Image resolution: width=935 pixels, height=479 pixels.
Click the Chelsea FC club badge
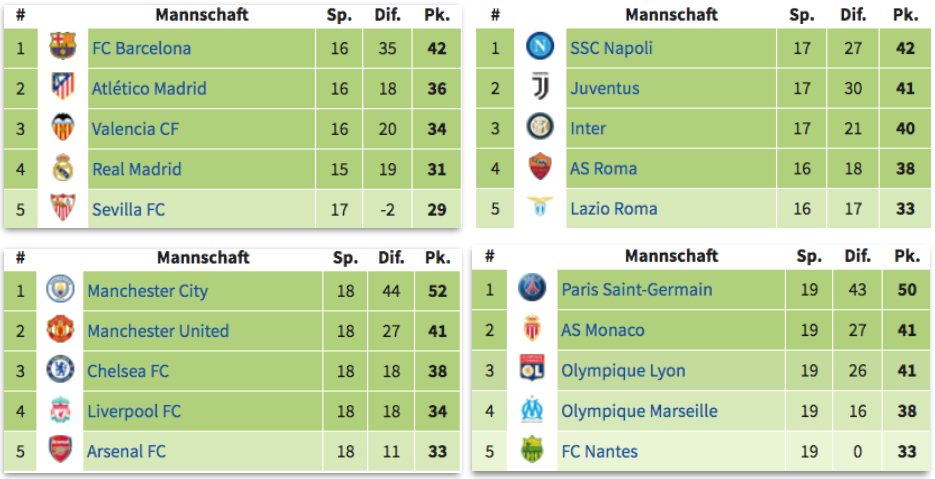pos(60,370)
